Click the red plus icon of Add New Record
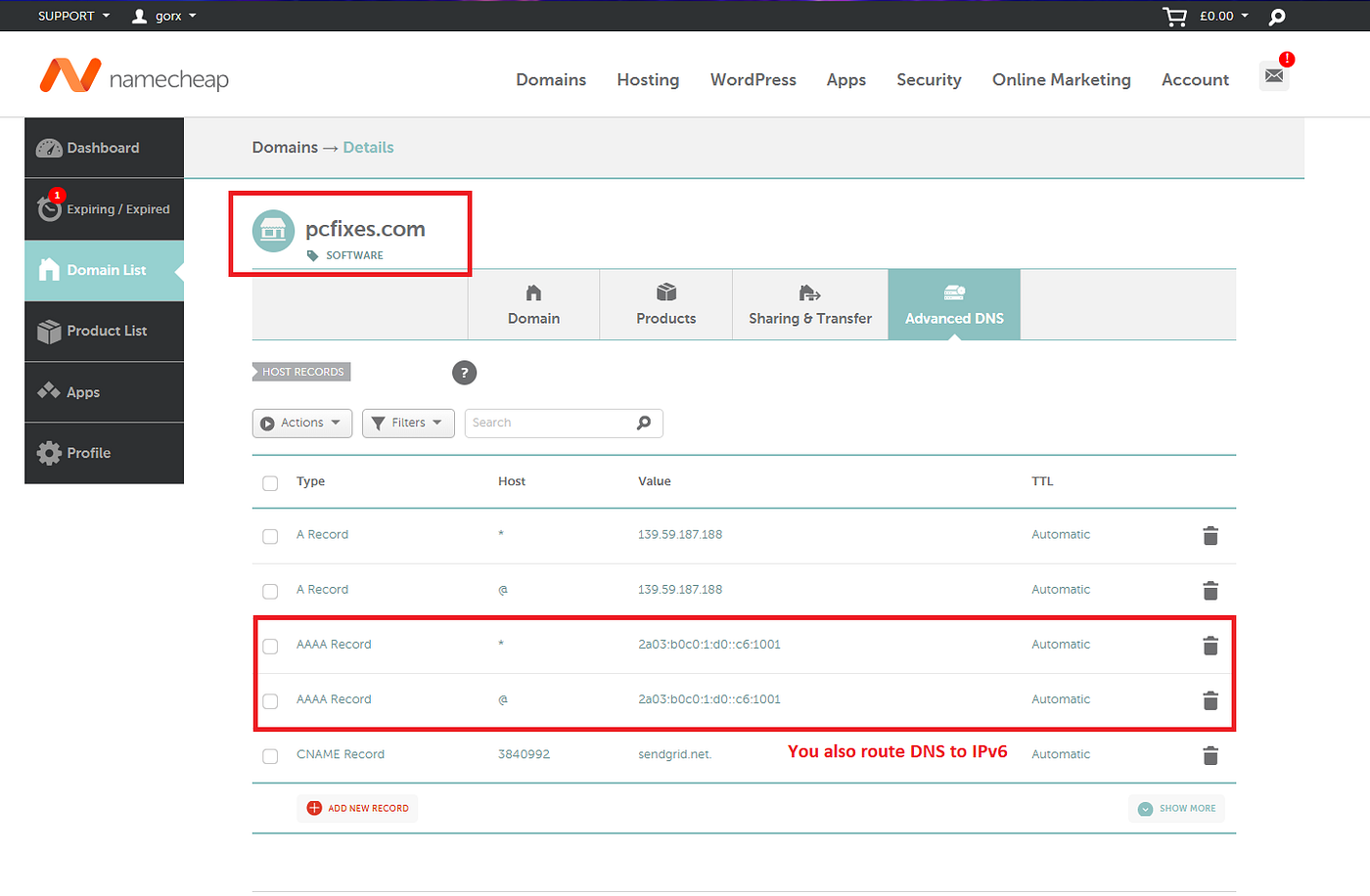The image size is (1370, 896). (314, 808)
